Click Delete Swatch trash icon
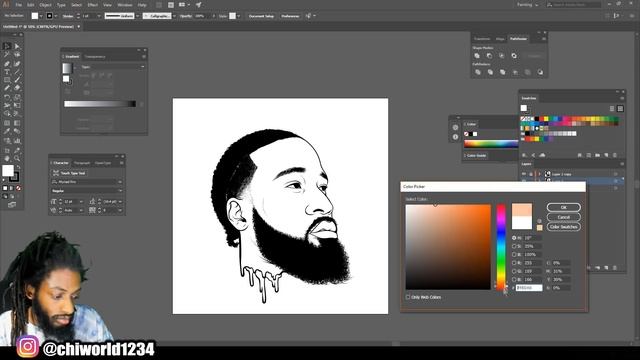 pos(615,155)
